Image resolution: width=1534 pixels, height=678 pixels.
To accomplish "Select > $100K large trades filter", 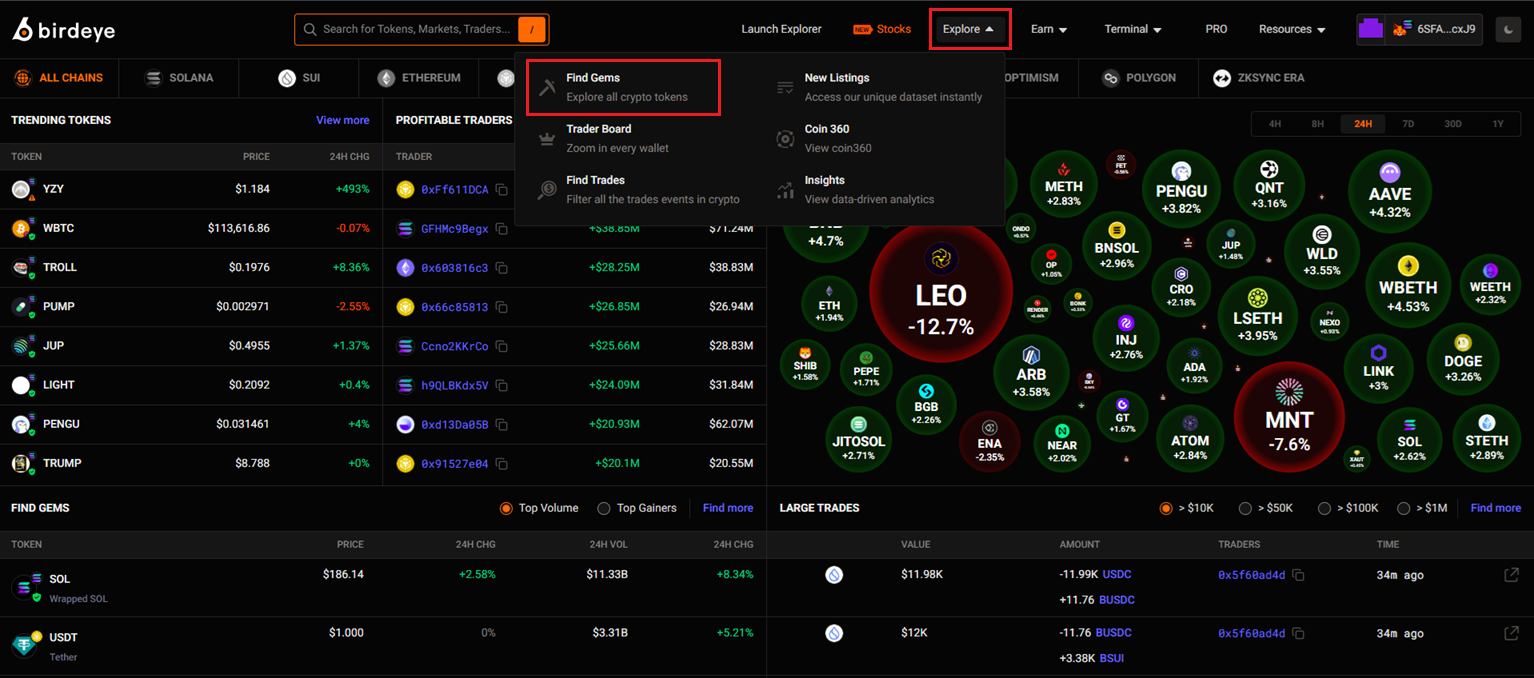I will (1348, 508).
